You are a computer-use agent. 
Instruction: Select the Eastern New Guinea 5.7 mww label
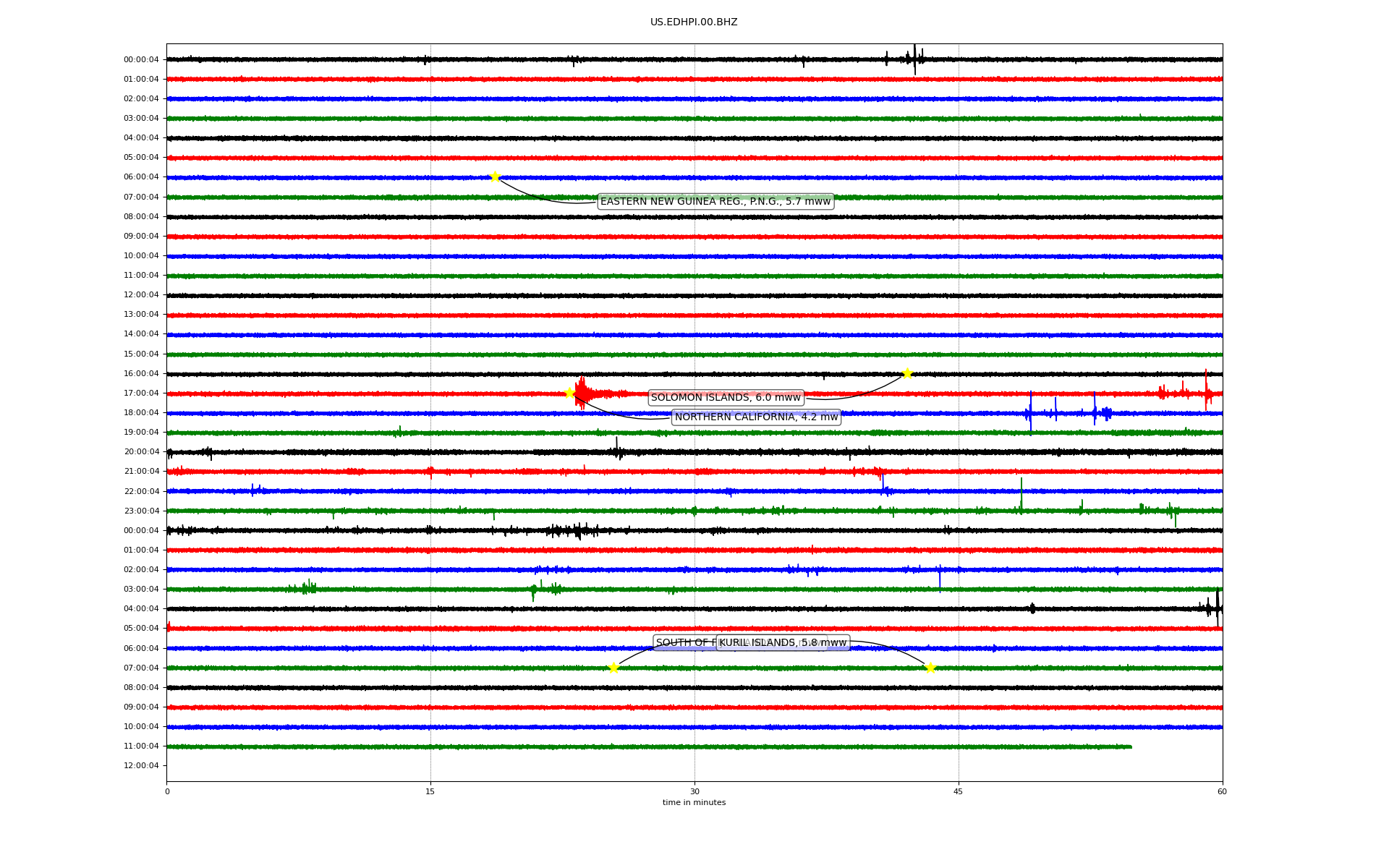pos(715,201)
